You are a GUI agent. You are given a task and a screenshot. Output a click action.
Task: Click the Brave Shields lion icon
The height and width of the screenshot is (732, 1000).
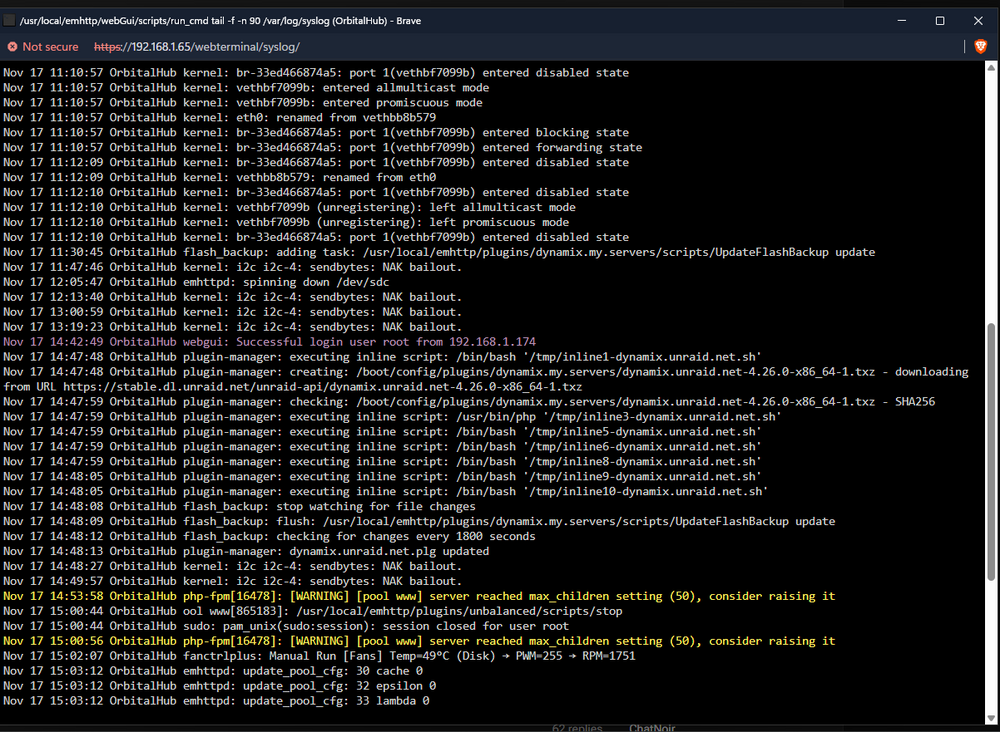tap(980, 47)
